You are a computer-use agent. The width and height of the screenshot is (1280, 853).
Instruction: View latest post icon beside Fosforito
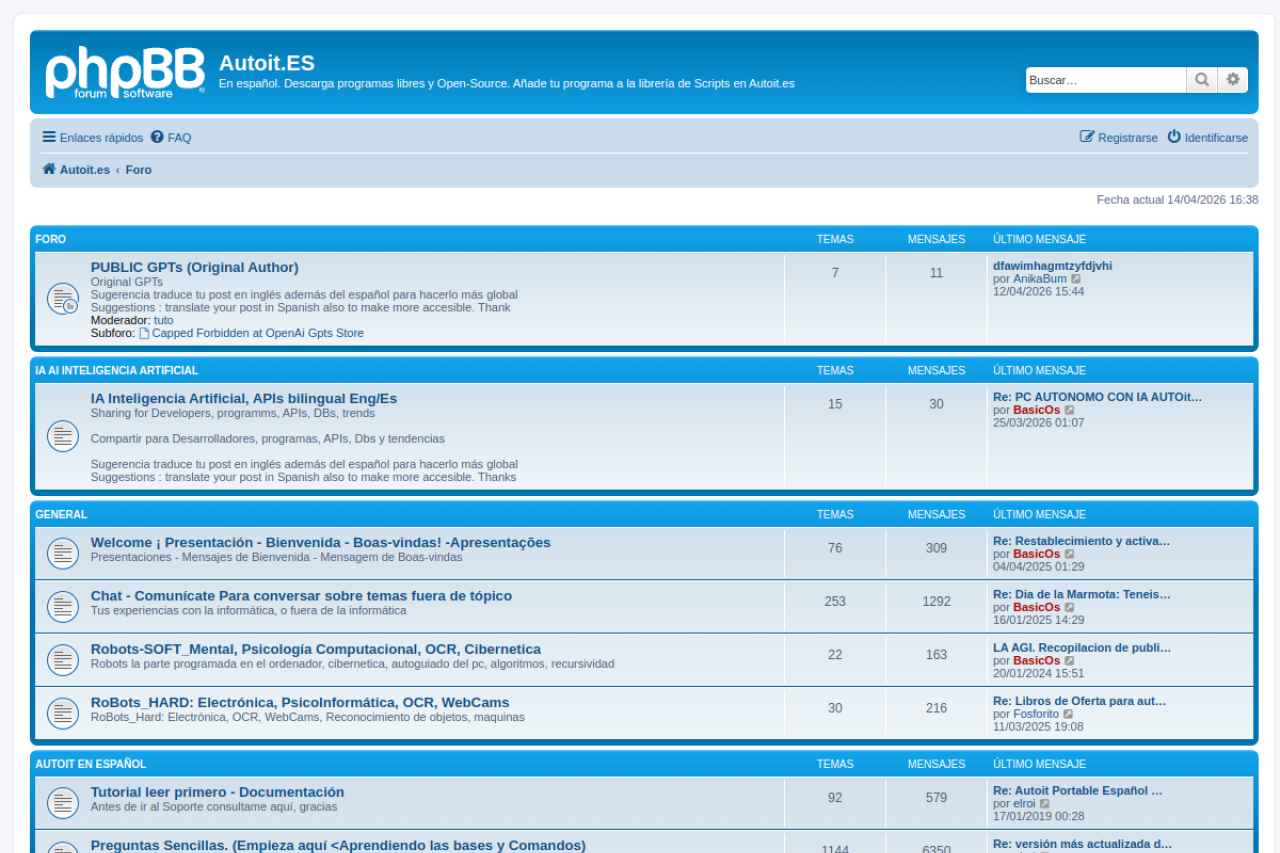[x=1068, y=715]
